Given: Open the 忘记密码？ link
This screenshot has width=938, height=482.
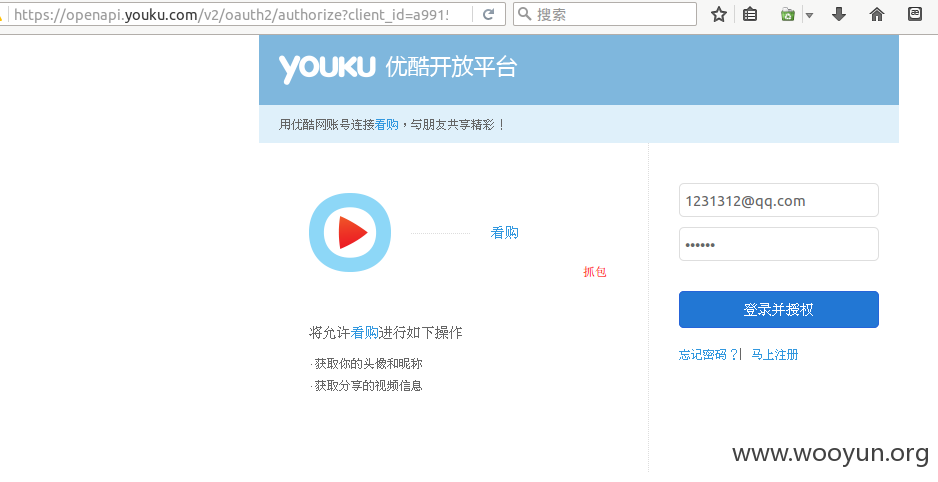Looking at the screenshot, I should [708, 355].
